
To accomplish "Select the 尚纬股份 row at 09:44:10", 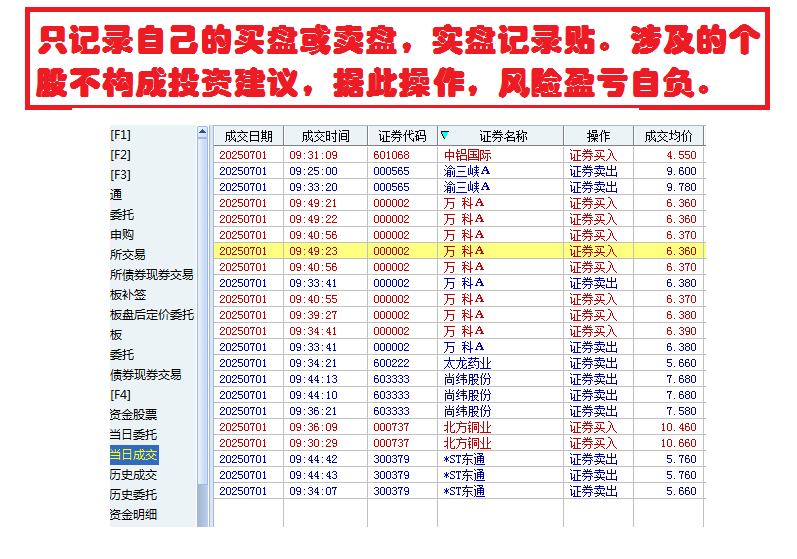I will [x=459, y=395].
